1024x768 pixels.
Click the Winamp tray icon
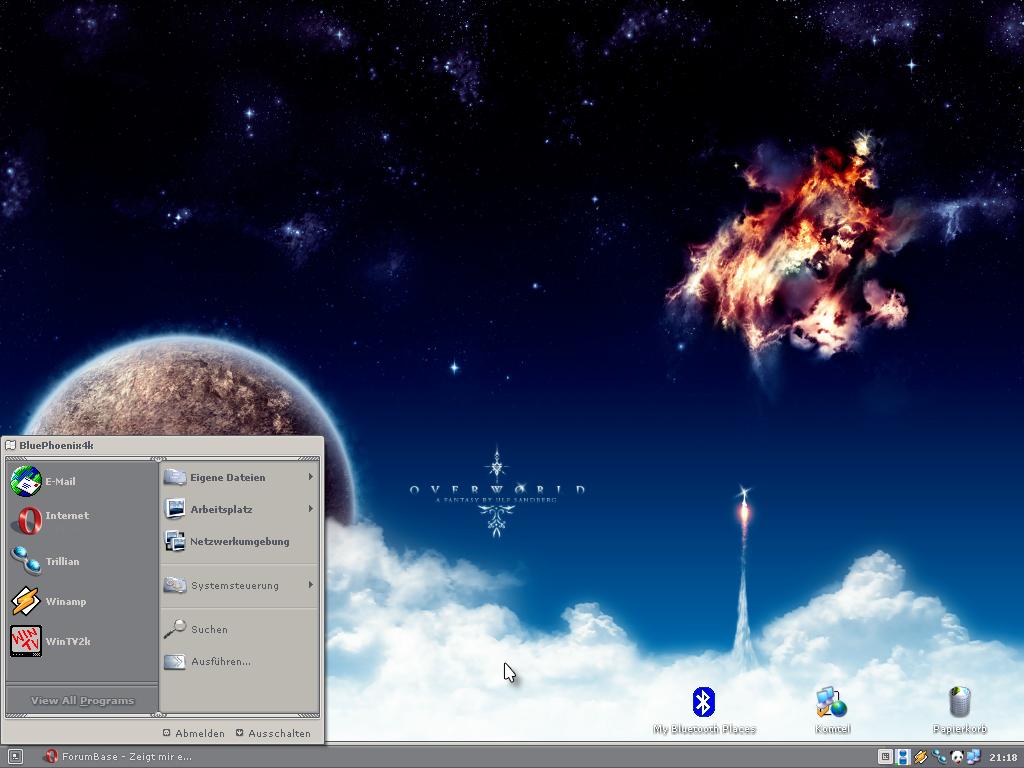tap(920, 757)
